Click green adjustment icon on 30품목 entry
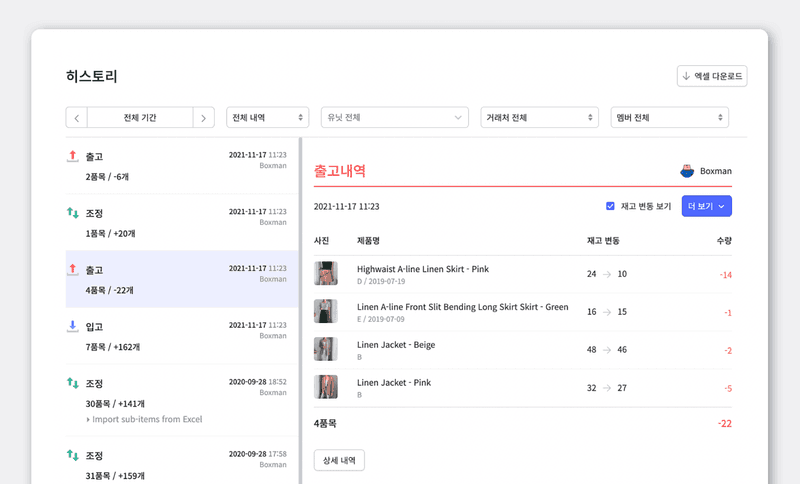This screenshot has height=484, width=800. pos(73,383)
